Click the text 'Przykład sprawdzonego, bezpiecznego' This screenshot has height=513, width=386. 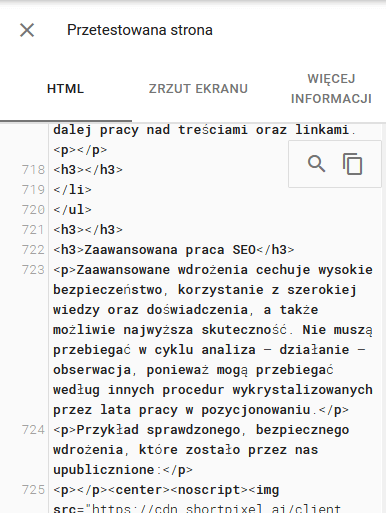[213, 430]
